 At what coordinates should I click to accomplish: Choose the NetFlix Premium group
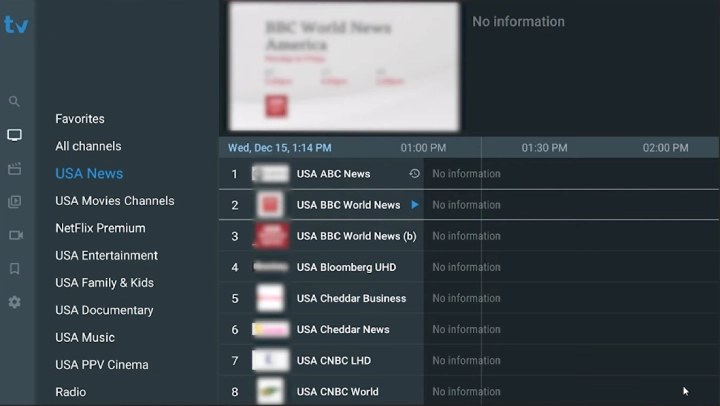point(100,228)
